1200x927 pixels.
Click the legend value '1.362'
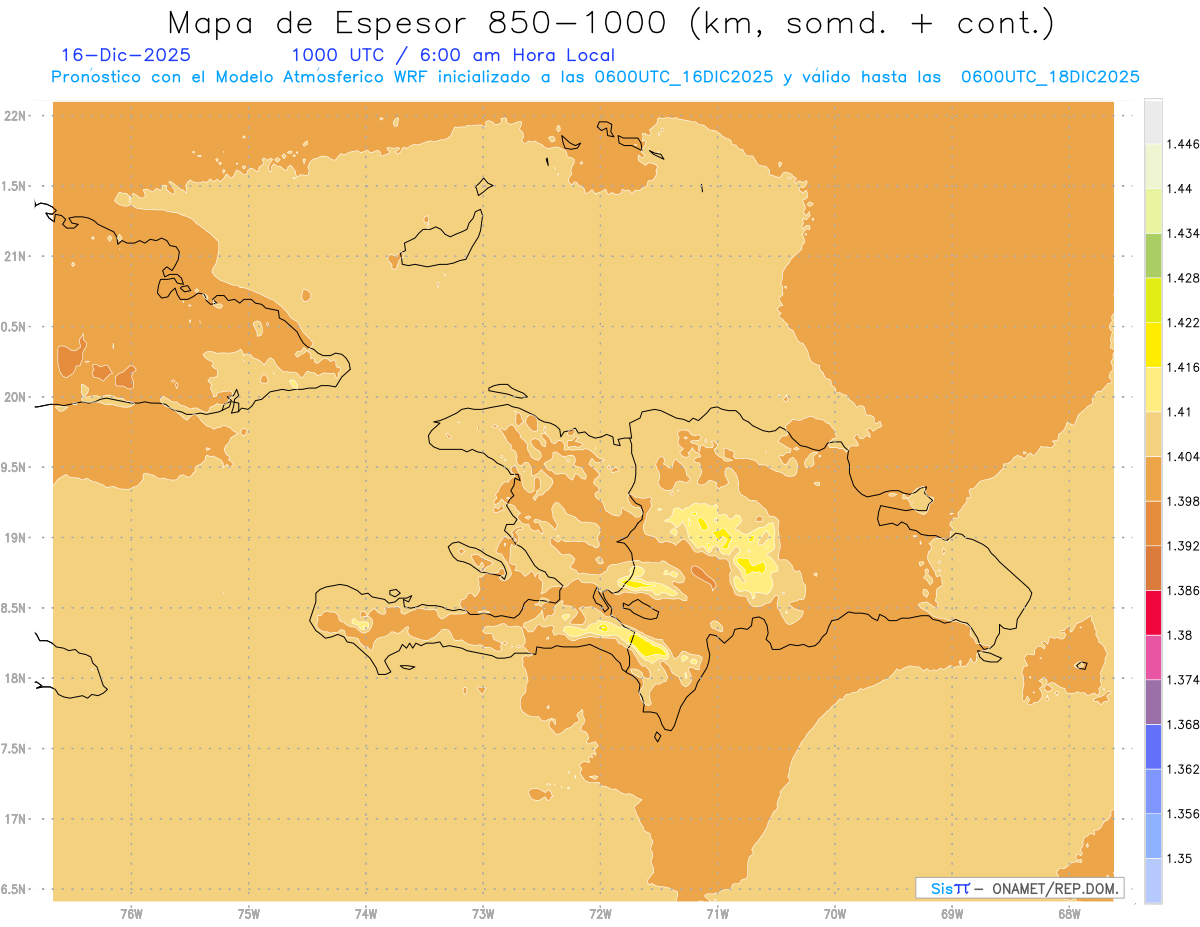(x=1183, y=769)
